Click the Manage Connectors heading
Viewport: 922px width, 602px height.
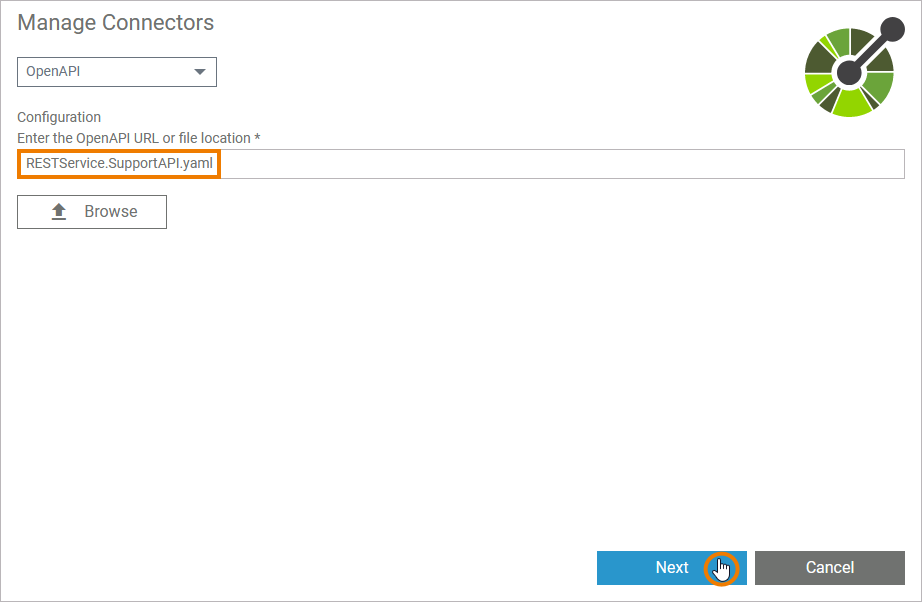pyautogui.click(x=115, y=22)
